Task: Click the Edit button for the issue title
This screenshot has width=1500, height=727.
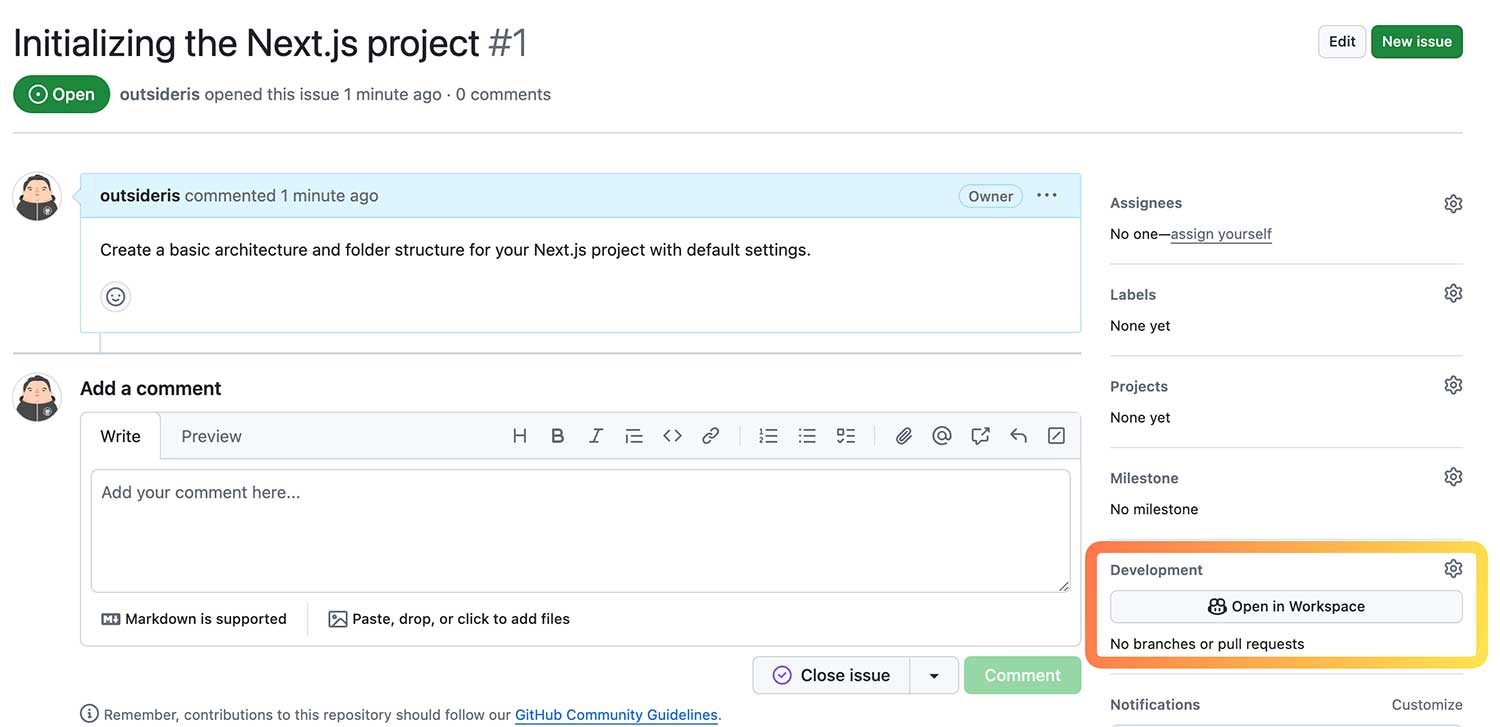Action: click(1342, 42)
